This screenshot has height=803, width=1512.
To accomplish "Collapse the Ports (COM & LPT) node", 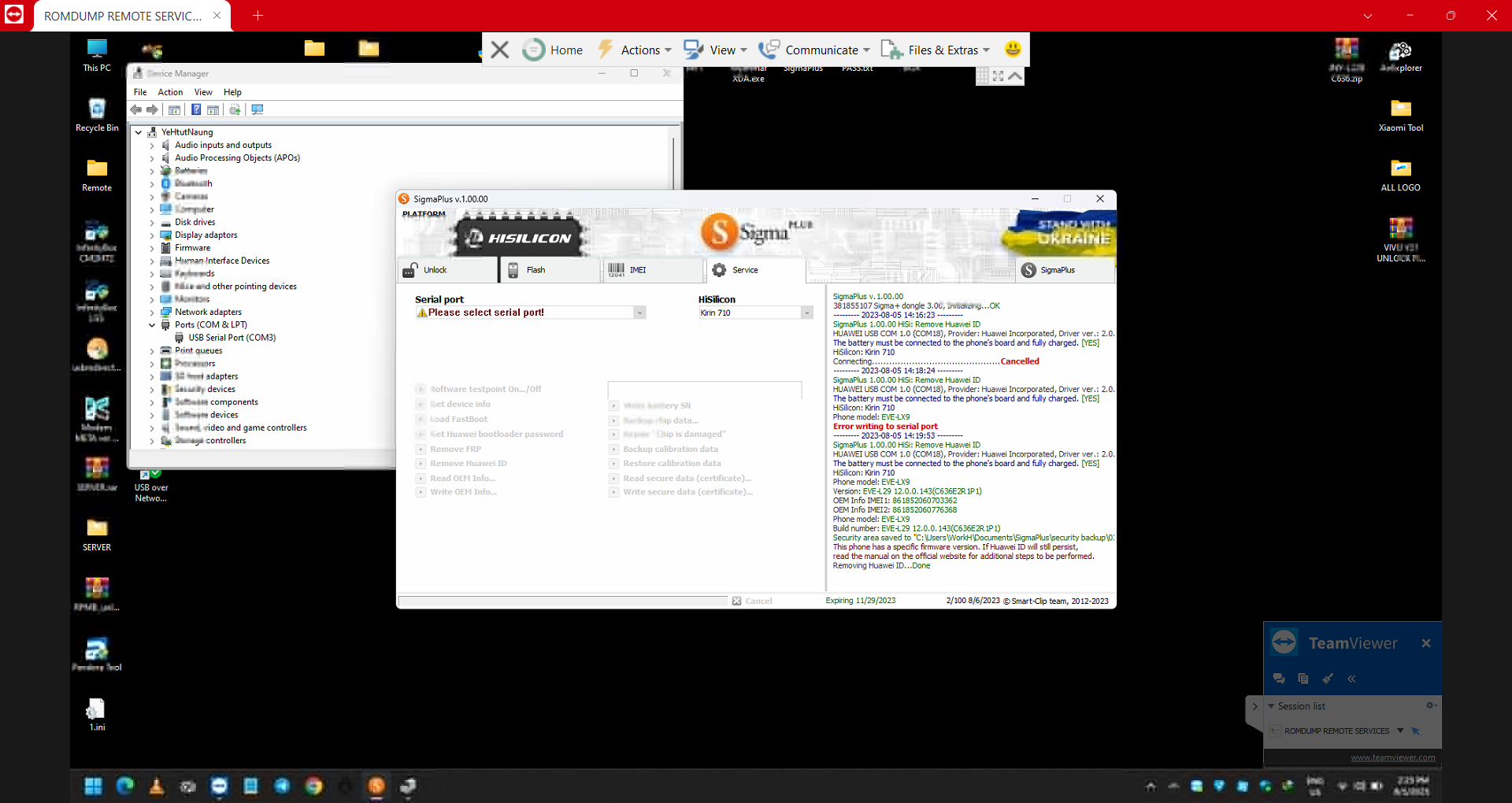I will (x=152, y=325).
